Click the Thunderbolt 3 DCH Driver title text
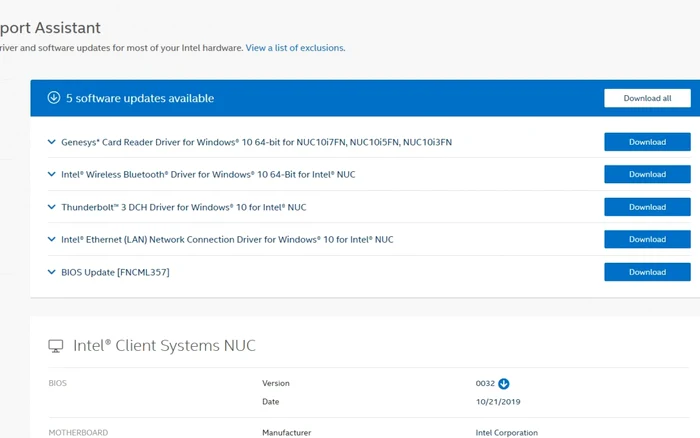 183,207
